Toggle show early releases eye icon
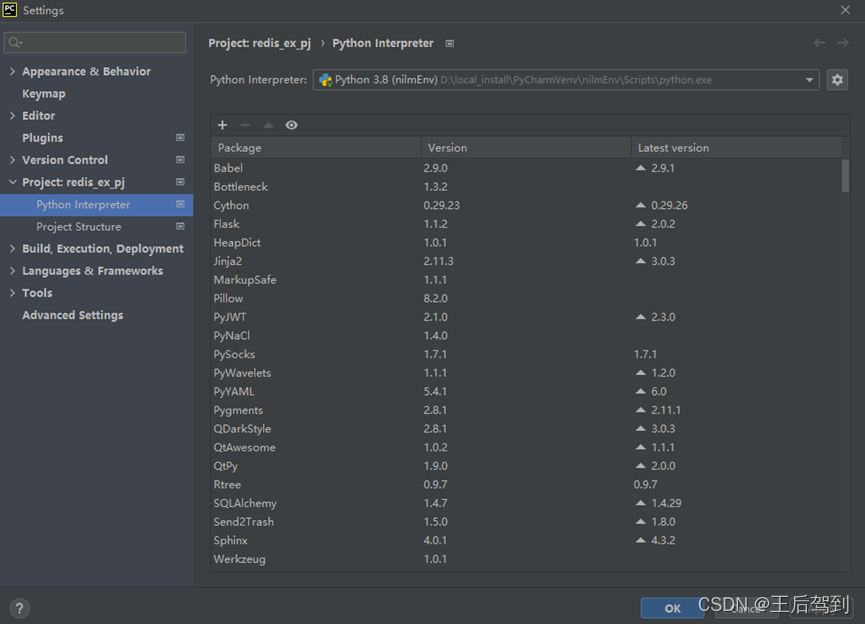 291,125
